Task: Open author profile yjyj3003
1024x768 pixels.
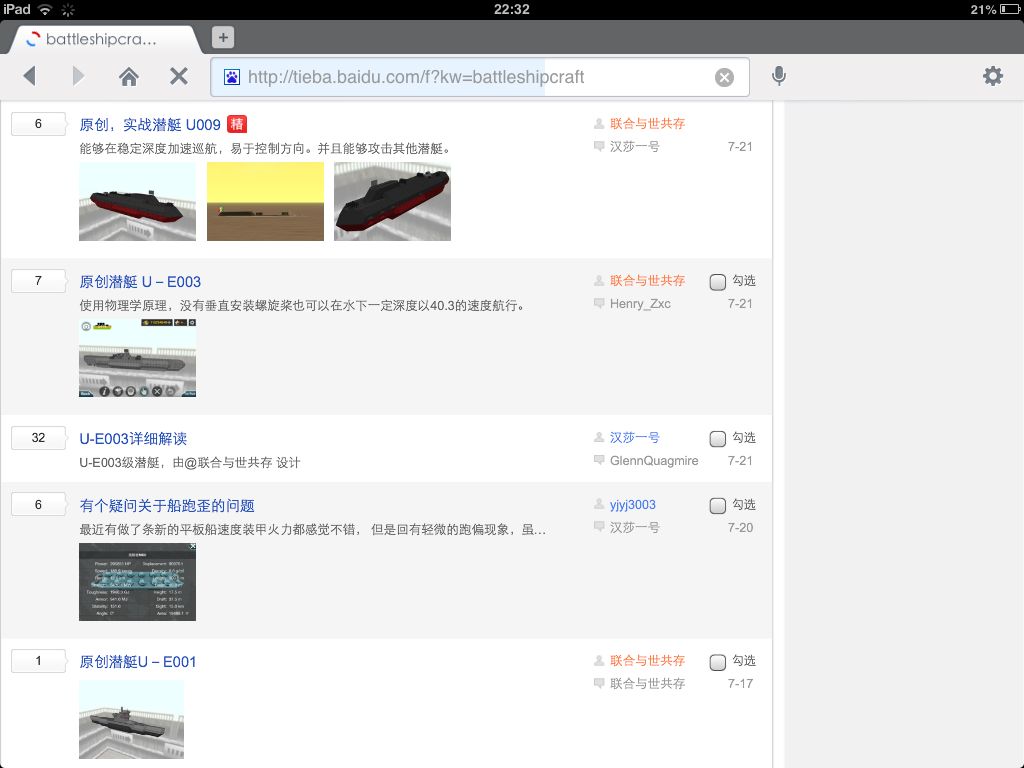Action: (633, 505)
